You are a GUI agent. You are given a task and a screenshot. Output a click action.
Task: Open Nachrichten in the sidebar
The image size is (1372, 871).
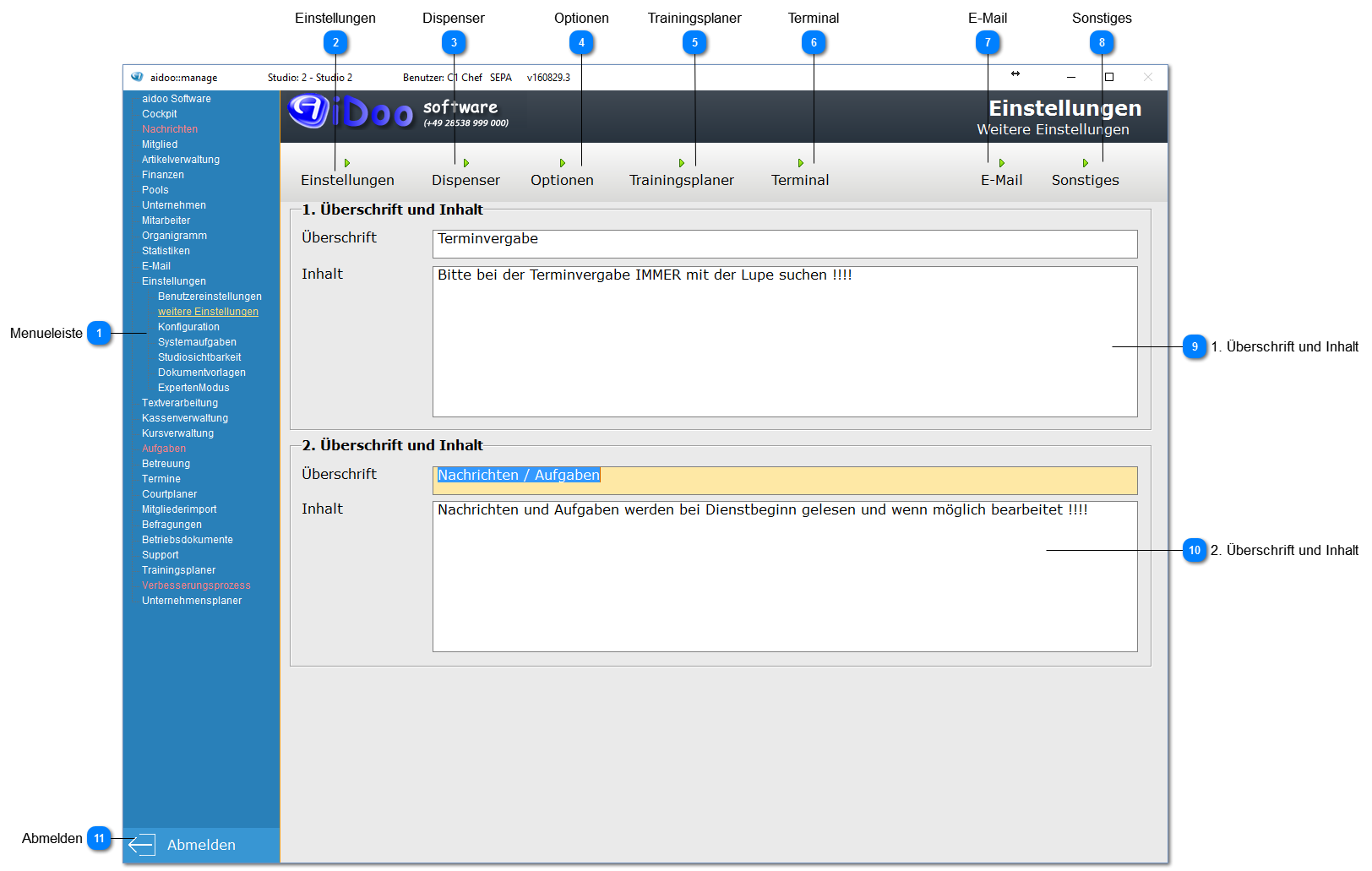[170, 129]
